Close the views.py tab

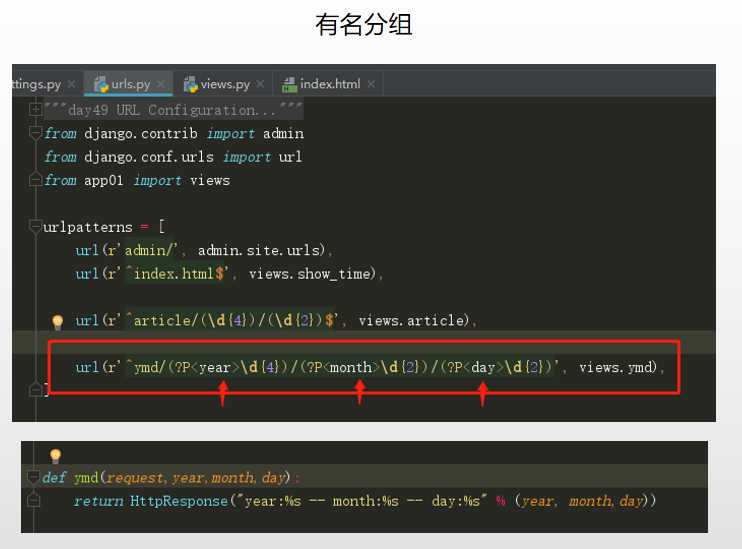260,84
